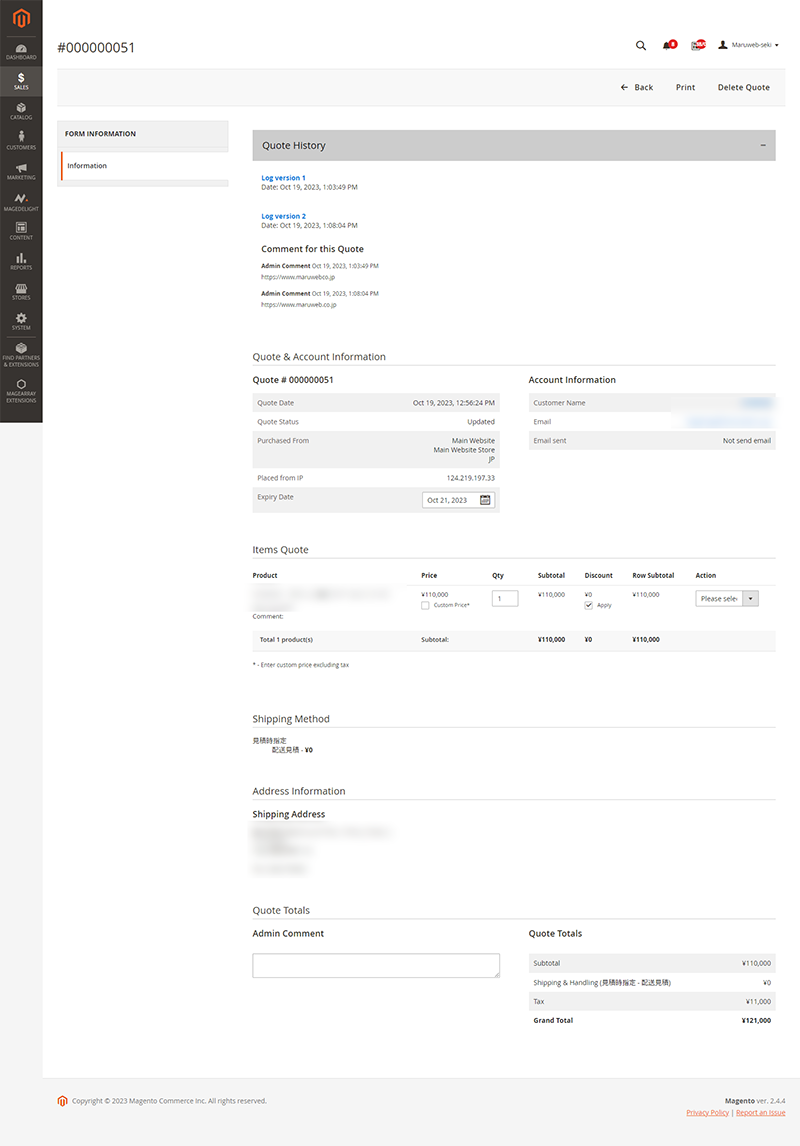
Task: Open the expiry date calendar picker
Action: point(485,500)
